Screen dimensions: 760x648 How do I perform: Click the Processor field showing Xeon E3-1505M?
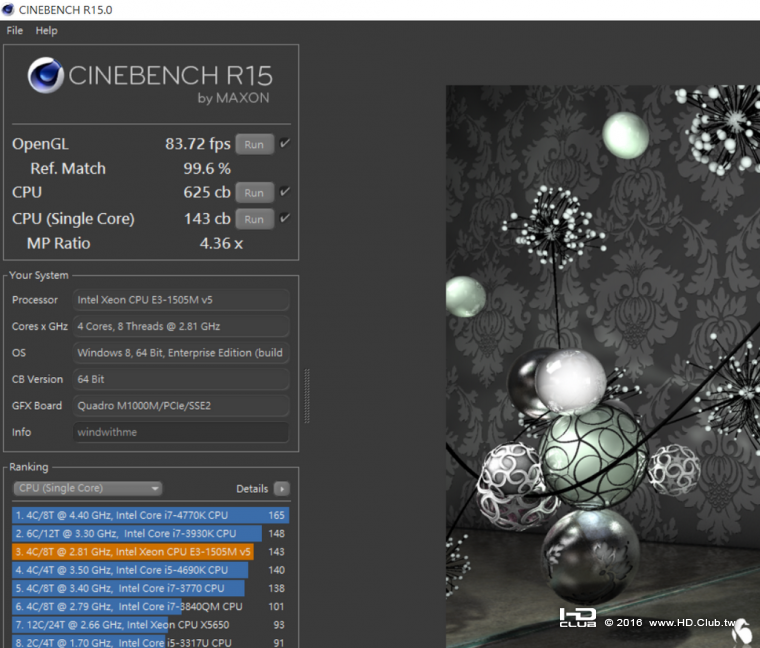pyautogui.click(x=181, y=300)
